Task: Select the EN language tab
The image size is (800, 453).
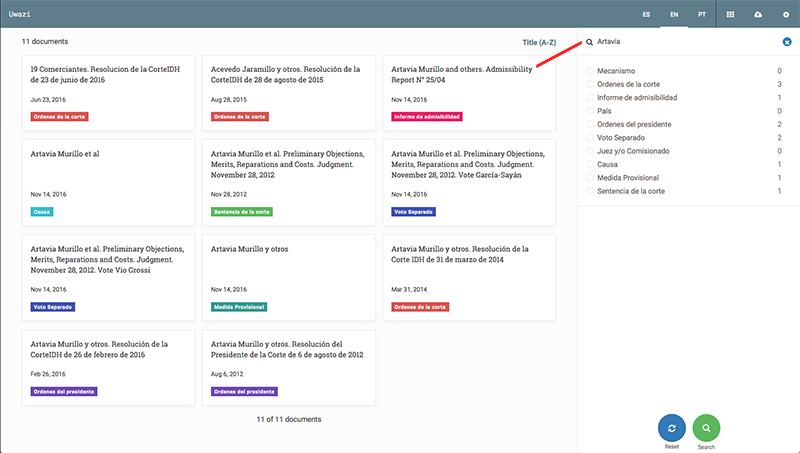Action: [x=675, y=15]
